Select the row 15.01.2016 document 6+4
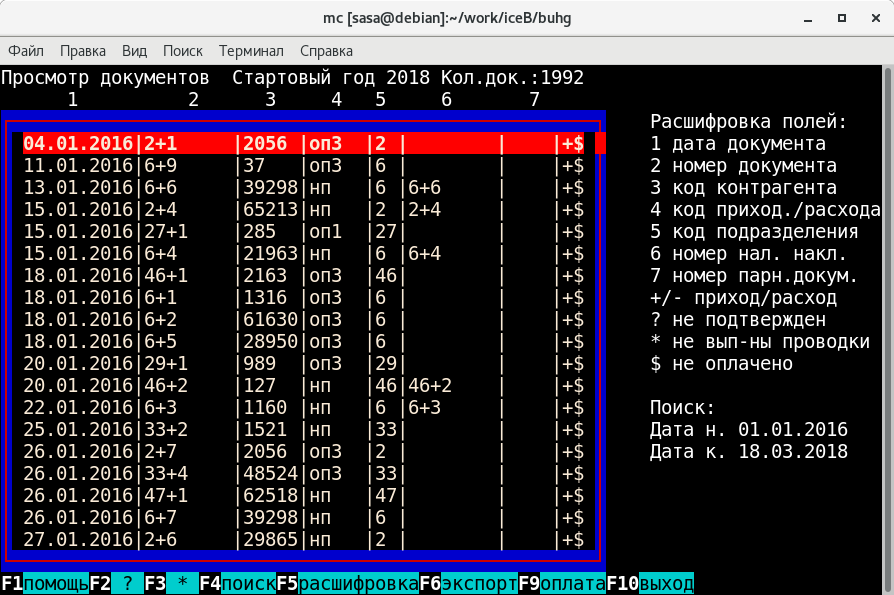Screen dimensions: 894x595 [303, 253]
